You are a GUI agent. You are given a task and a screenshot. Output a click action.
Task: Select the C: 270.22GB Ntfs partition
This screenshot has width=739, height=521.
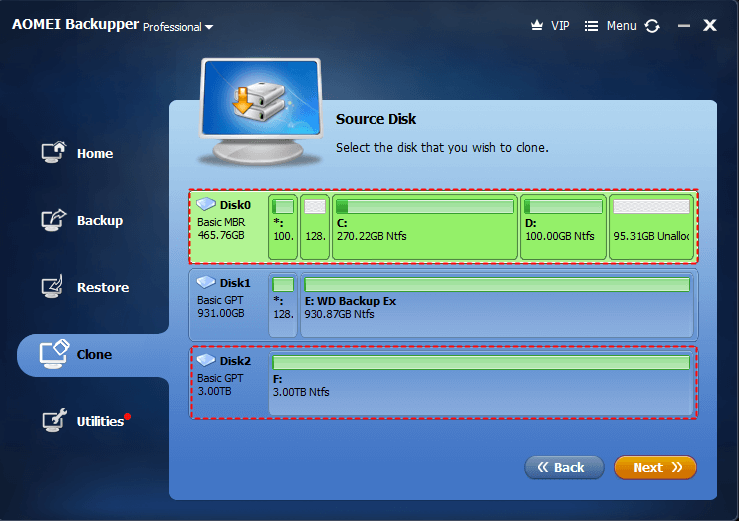click(425, 227)
